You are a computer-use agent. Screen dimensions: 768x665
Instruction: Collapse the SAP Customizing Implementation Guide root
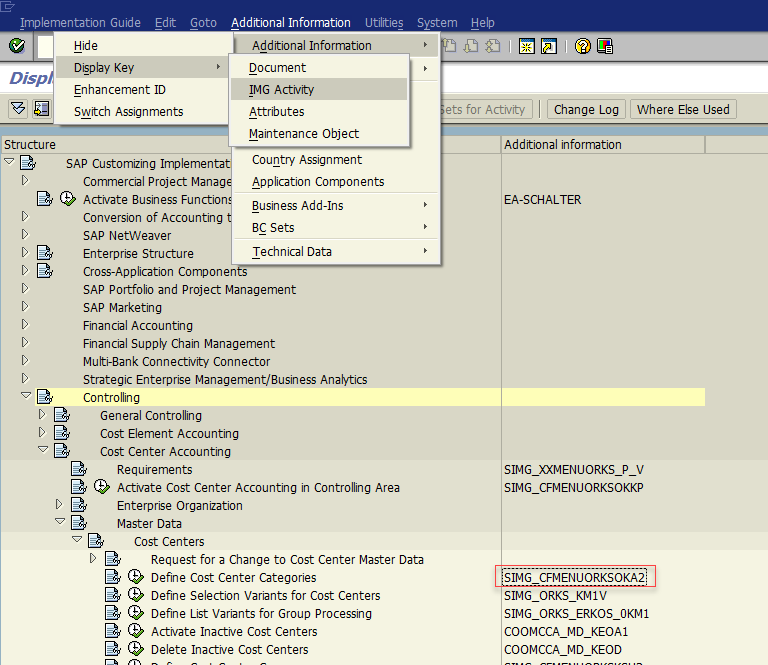(x=9, y=161)
